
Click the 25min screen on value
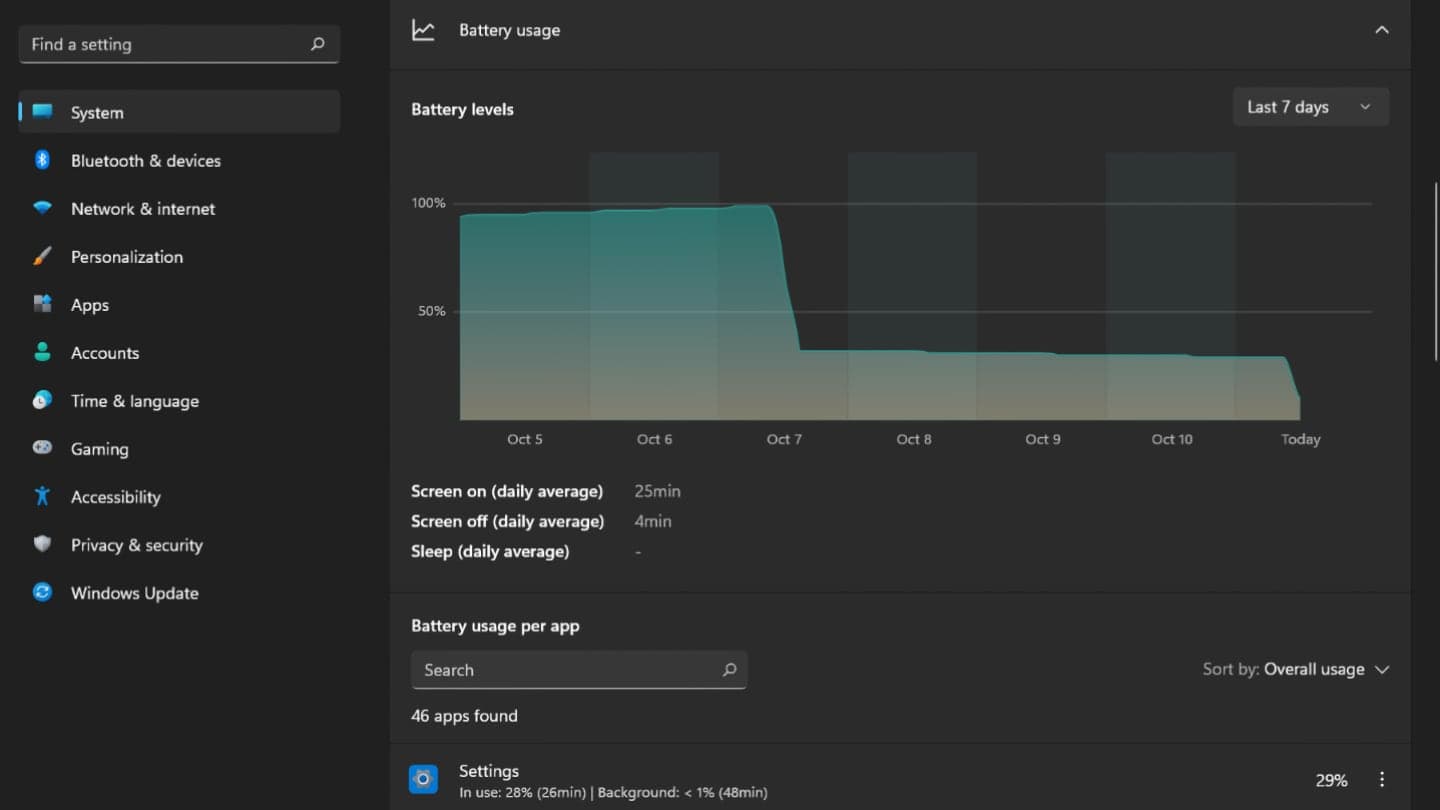click(657, 491)
